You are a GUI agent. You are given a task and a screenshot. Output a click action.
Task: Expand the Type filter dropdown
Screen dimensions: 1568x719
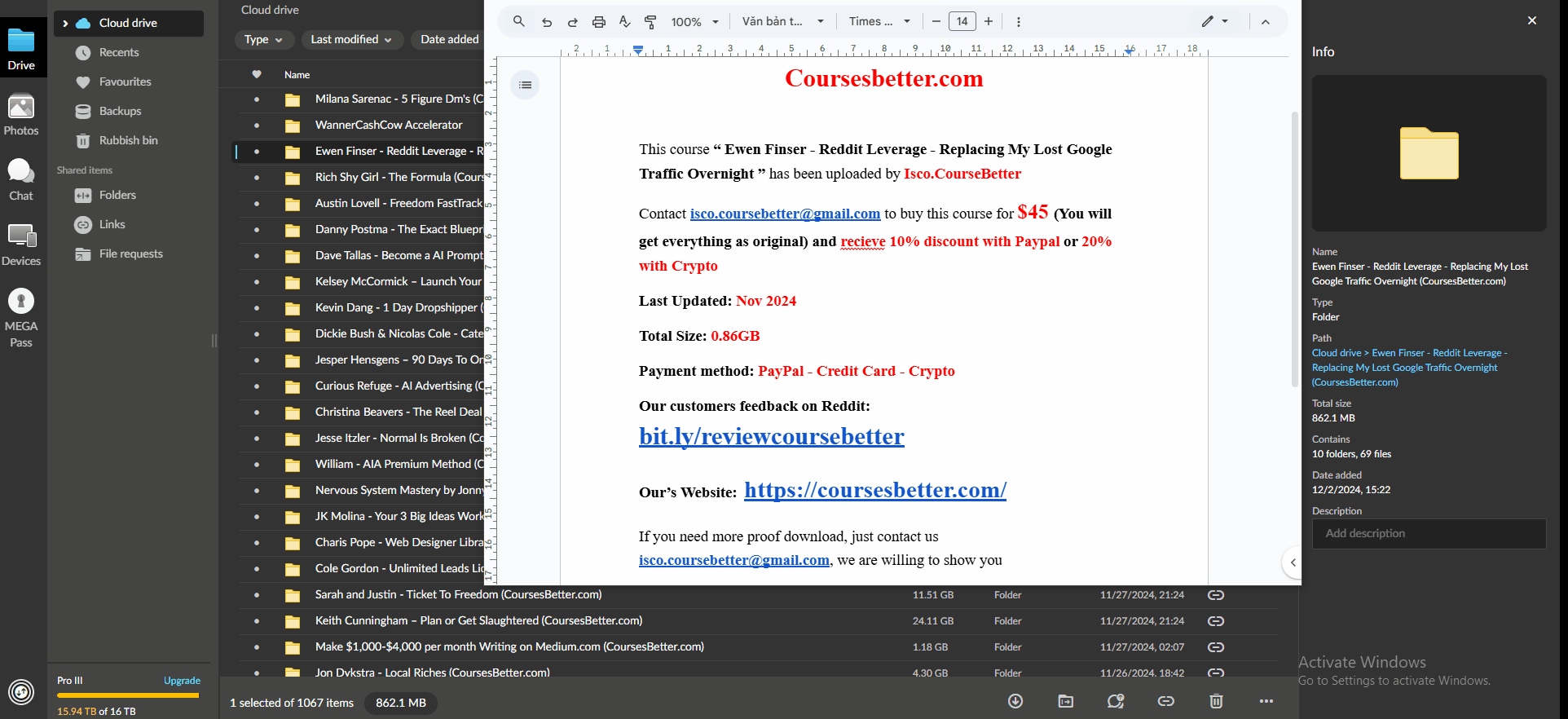click(x=263, y=39)
